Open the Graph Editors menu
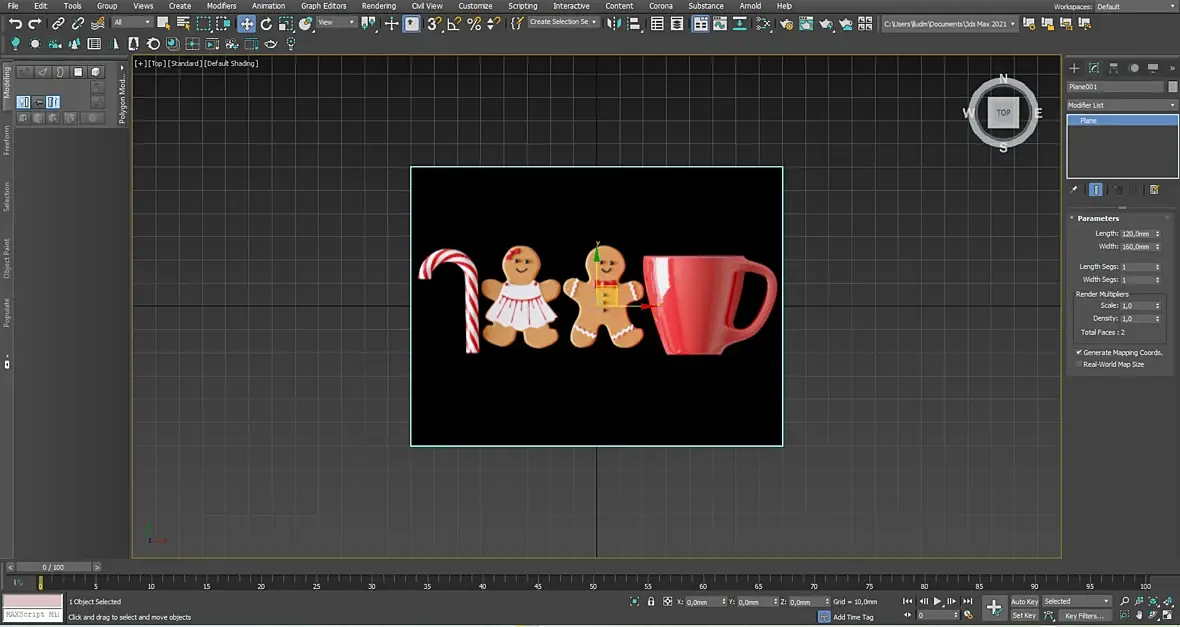The image size is (1180, 627). tap(324, 6)
